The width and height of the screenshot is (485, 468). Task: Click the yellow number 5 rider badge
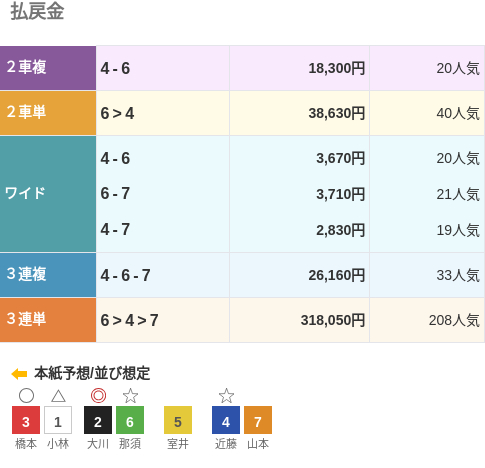(x=178, y=420)
